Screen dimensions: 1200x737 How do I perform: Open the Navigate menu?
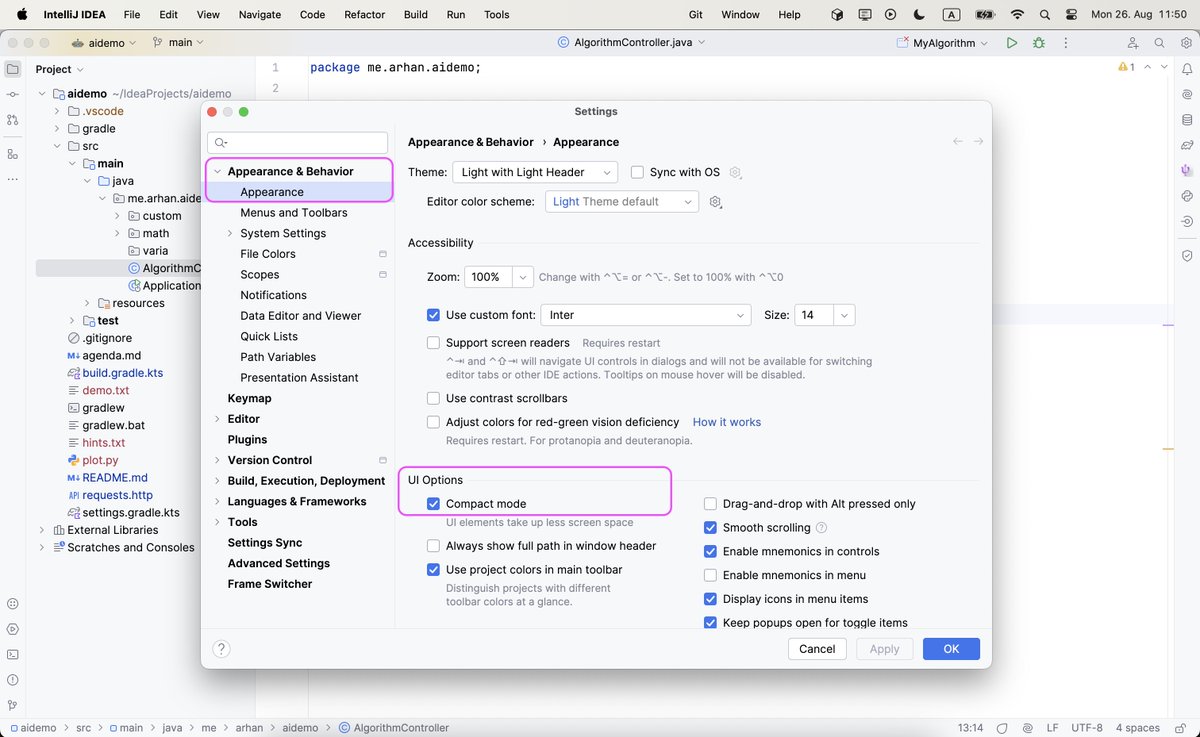(260, 15)
